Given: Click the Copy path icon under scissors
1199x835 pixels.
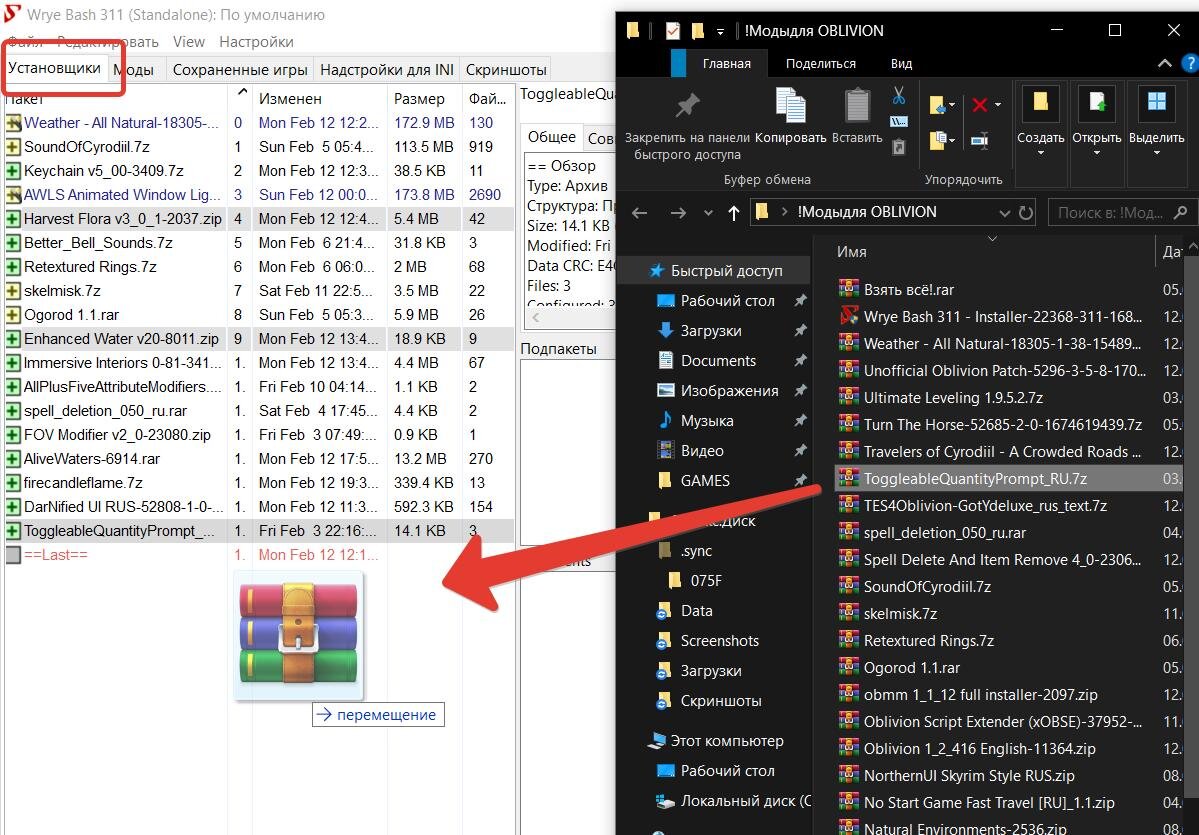Looking at the screenshot, I should pyautogui.click(x=899, y=121).
